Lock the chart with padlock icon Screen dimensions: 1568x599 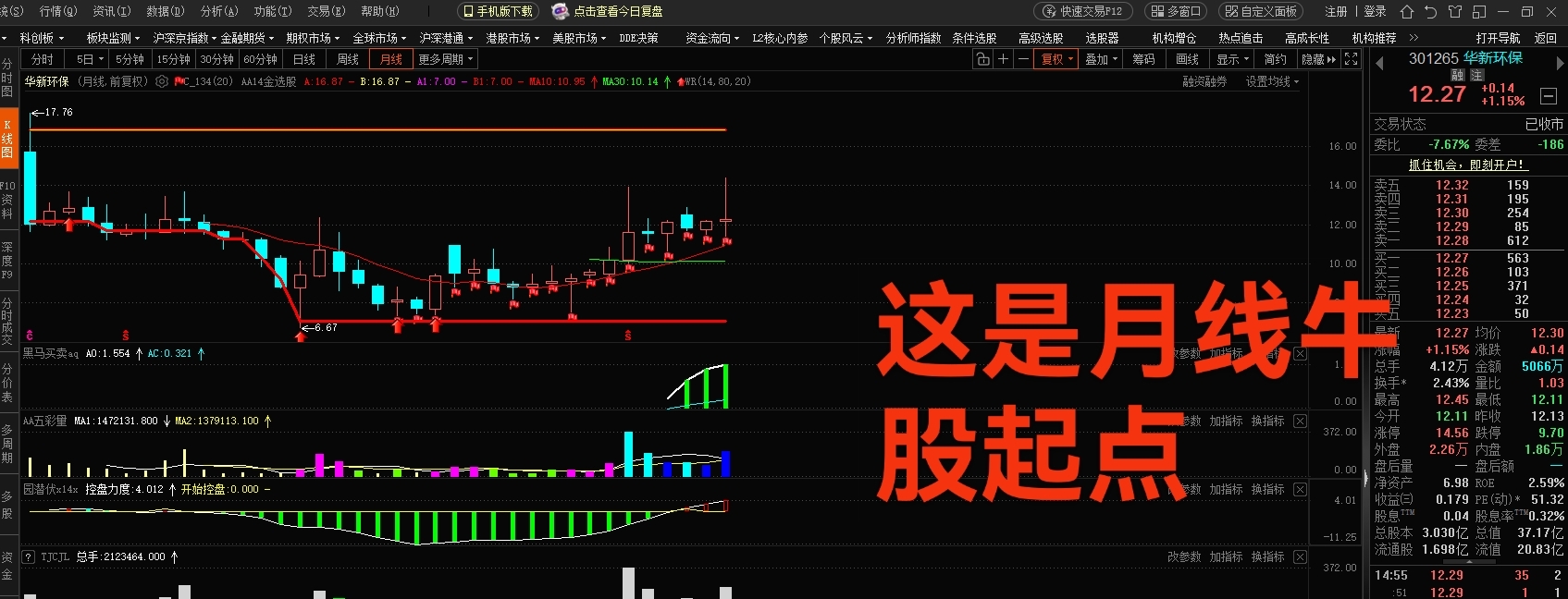pos(982,59)
